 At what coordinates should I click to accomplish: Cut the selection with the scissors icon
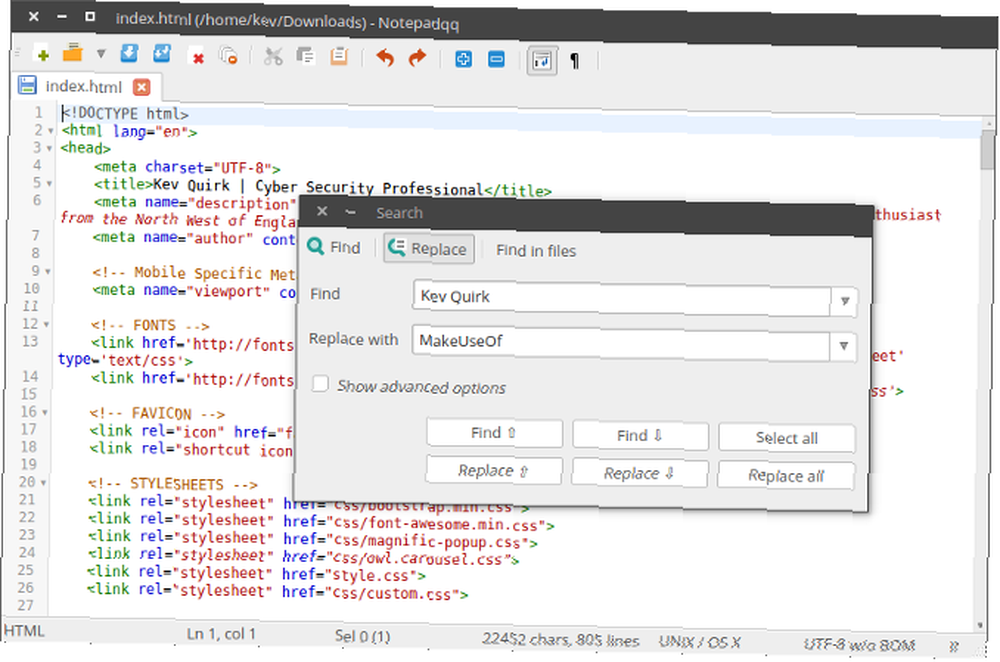point(273,56)
